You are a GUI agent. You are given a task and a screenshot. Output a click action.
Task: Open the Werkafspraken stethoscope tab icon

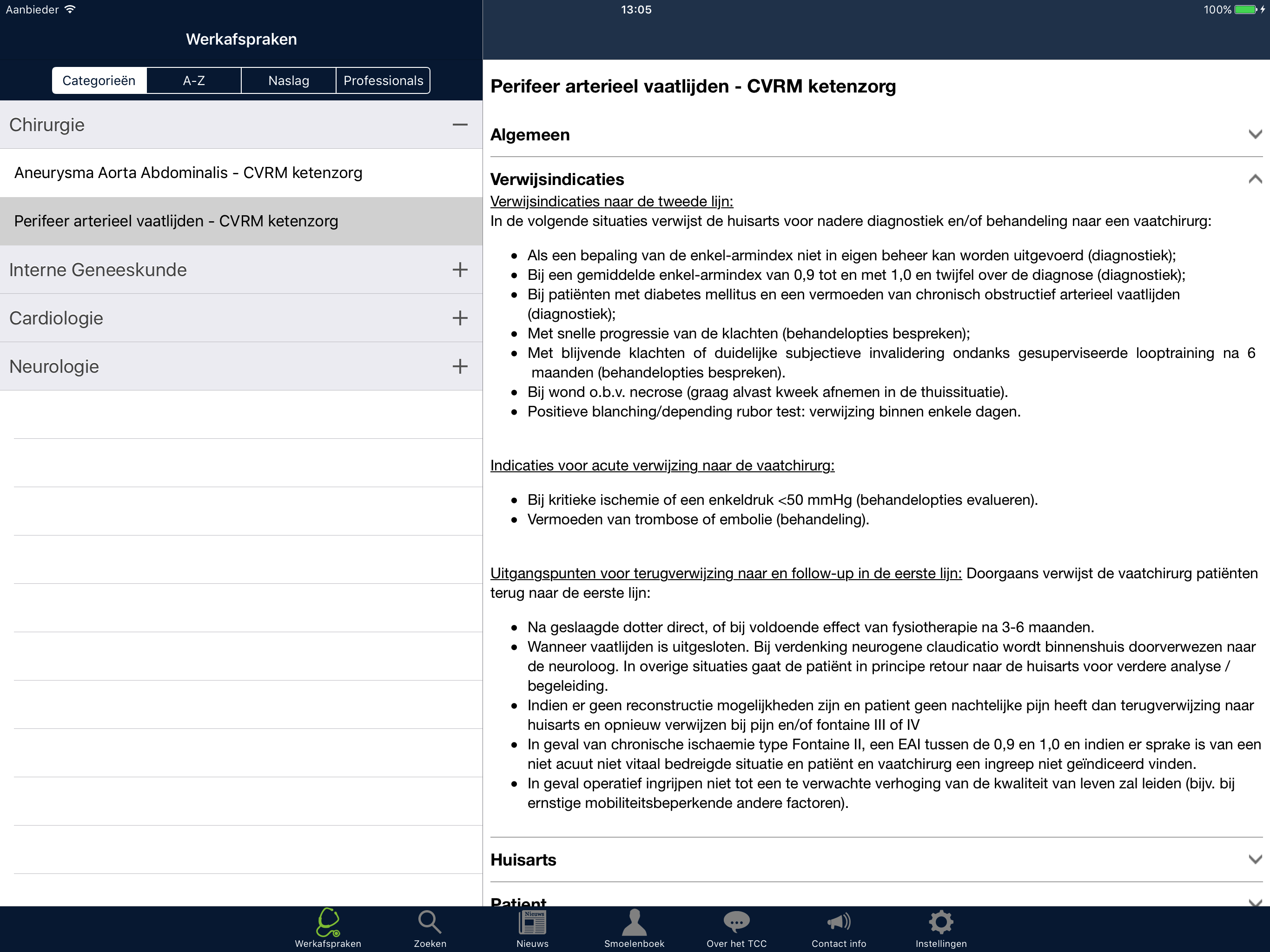[x=328, y=922]
